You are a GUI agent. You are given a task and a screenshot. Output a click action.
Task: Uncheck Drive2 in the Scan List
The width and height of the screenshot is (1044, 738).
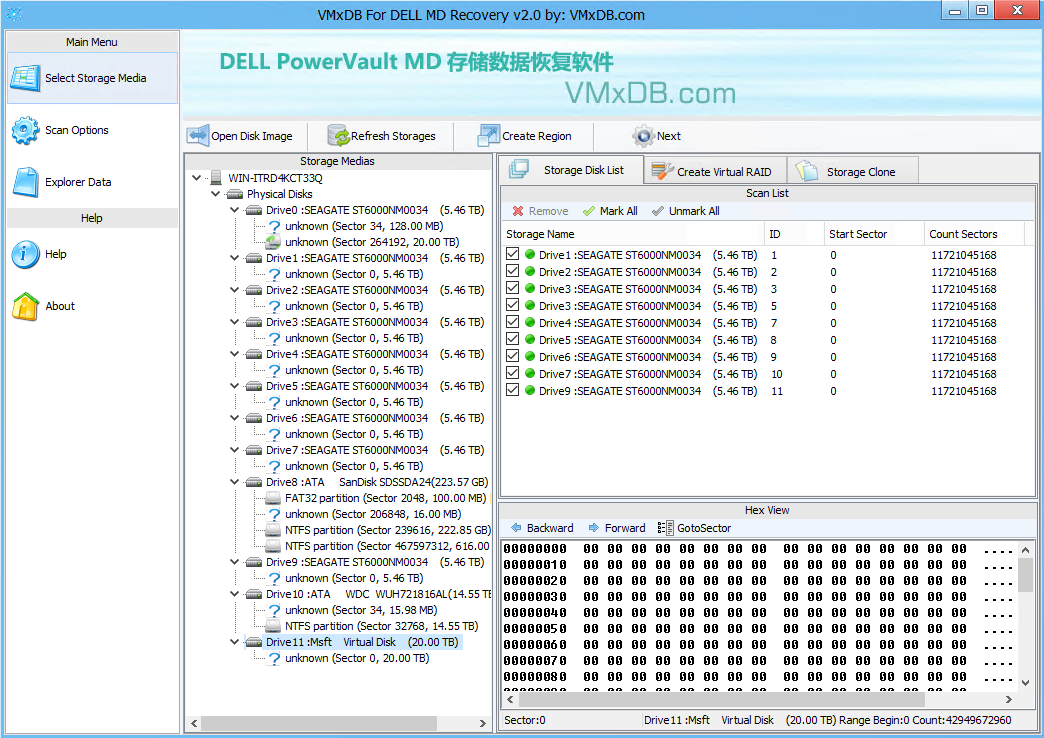coord(512,271)
